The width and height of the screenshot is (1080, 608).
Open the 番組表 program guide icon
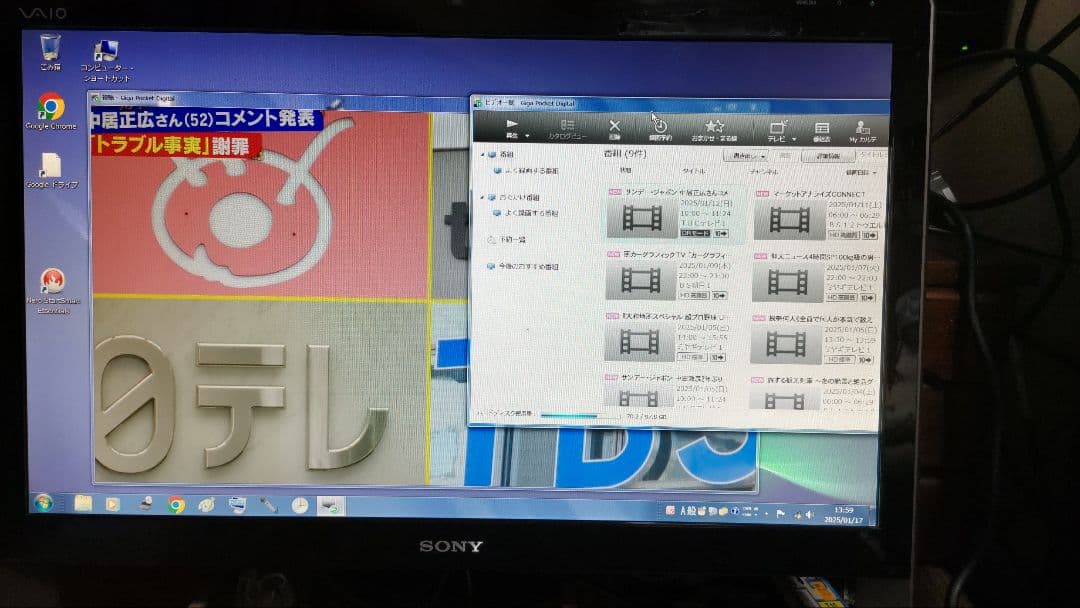click(823, 126)
